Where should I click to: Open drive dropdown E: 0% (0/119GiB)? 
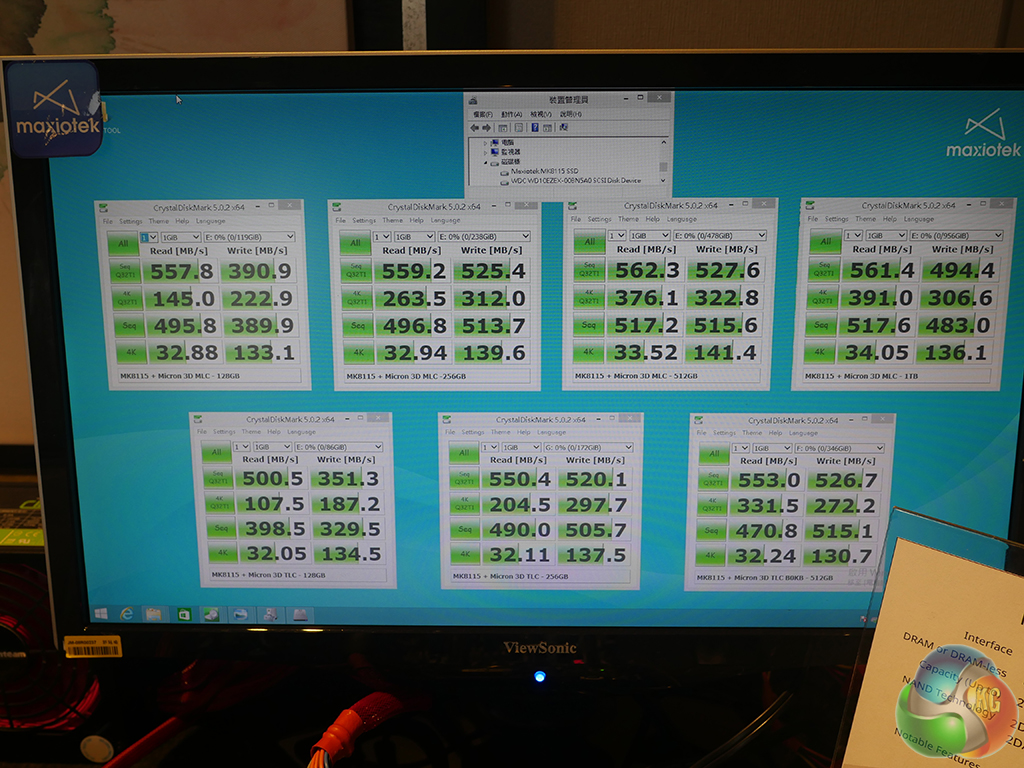(x=249, y=237)
